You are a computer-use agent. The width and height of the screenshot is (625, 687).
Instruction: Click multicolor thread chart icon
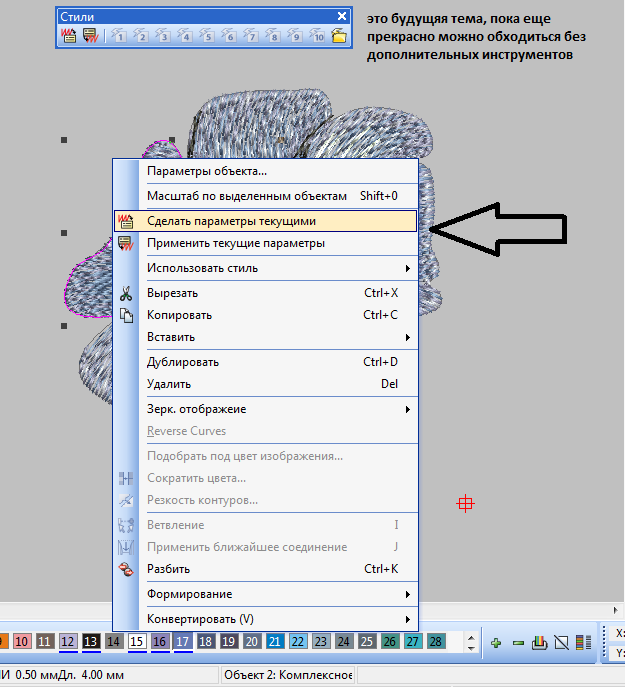[x=583, y=643]
